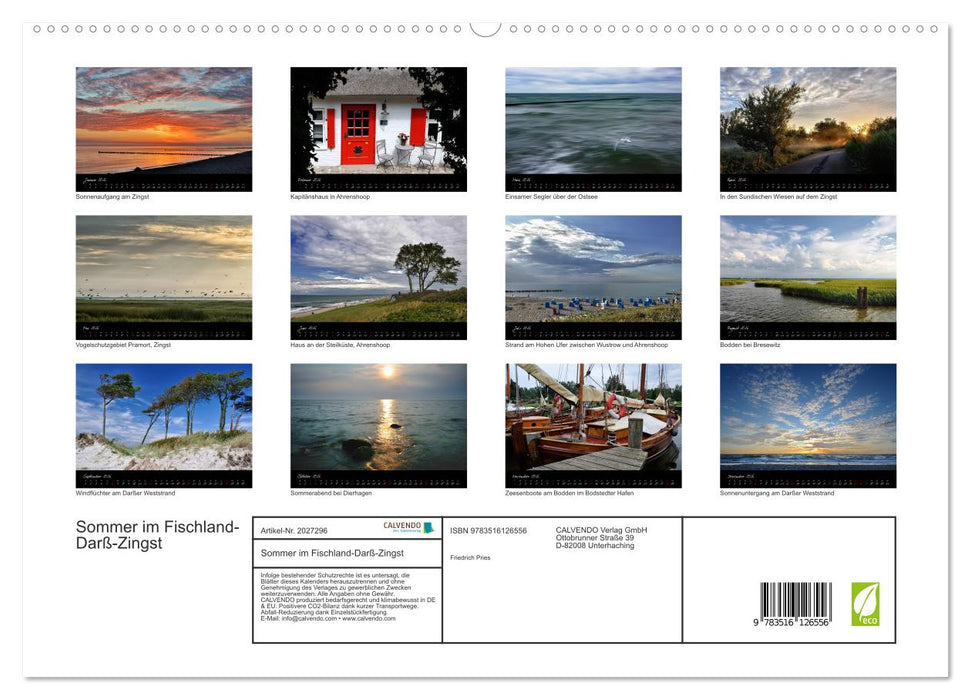Select the Sommerabend bei Dierhagen thumbnail
This screenshot has width=971, height=700.
pos(379,425)
